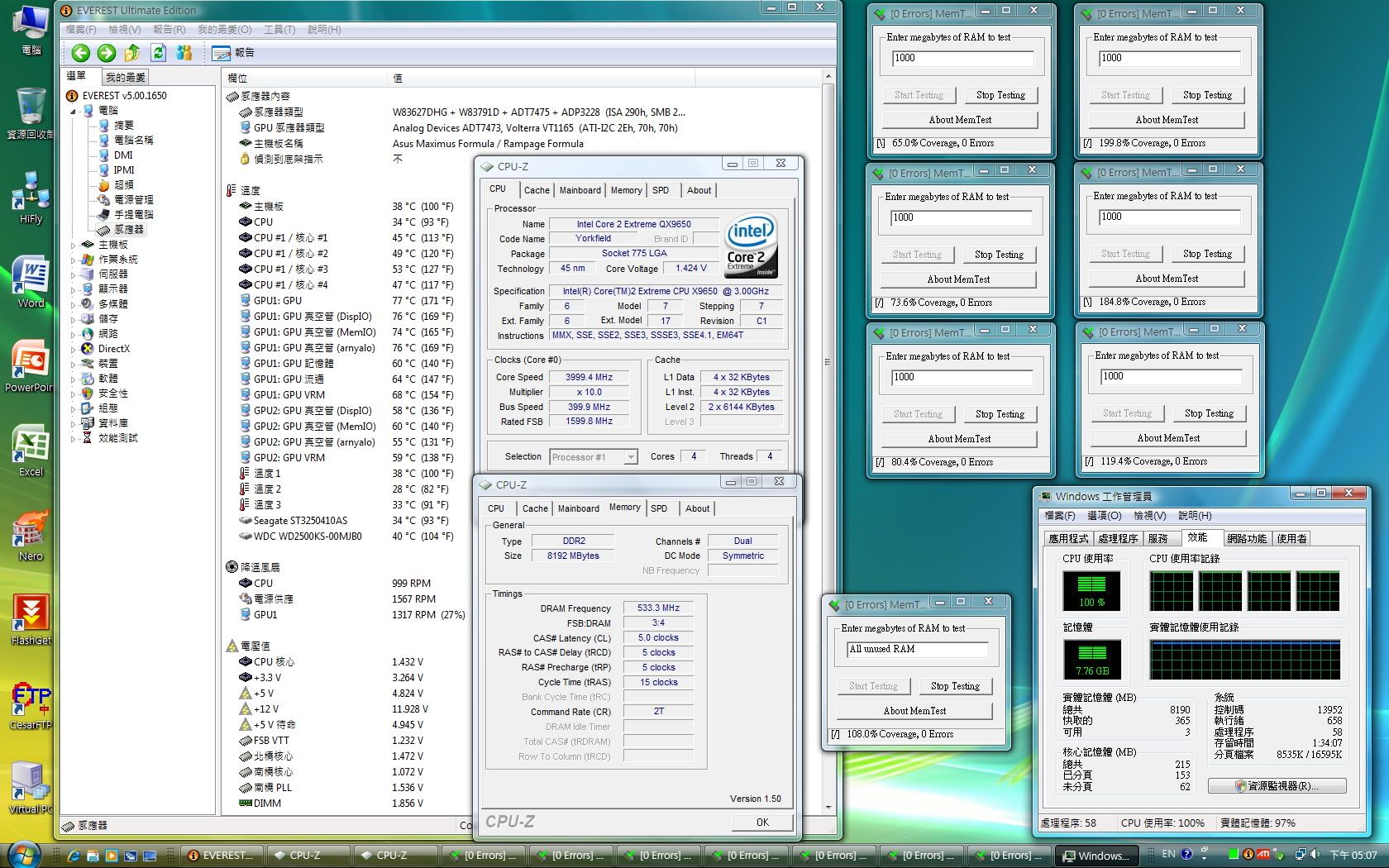Click the ATI icon in the system tray
Image resolution: width=1389 pixels, height=868 pixels.
coord(1263,854)
